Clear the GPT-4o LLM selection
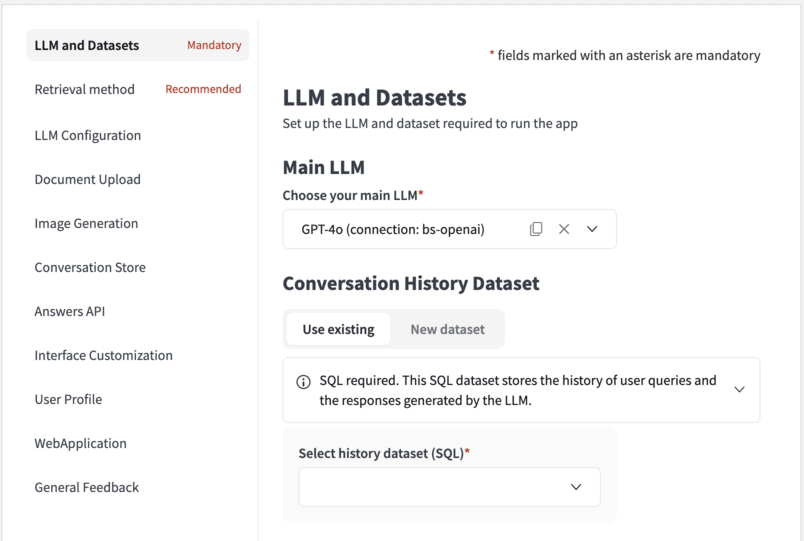804x541 pixels. 564,229
